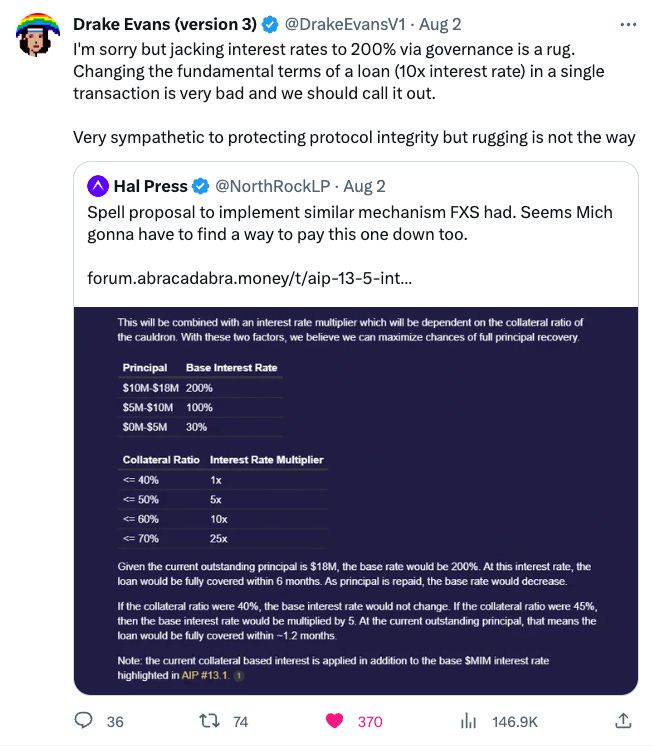Toggle the pink heart like icon
This screenshot has width=652, height=746.
coord(334,721)
